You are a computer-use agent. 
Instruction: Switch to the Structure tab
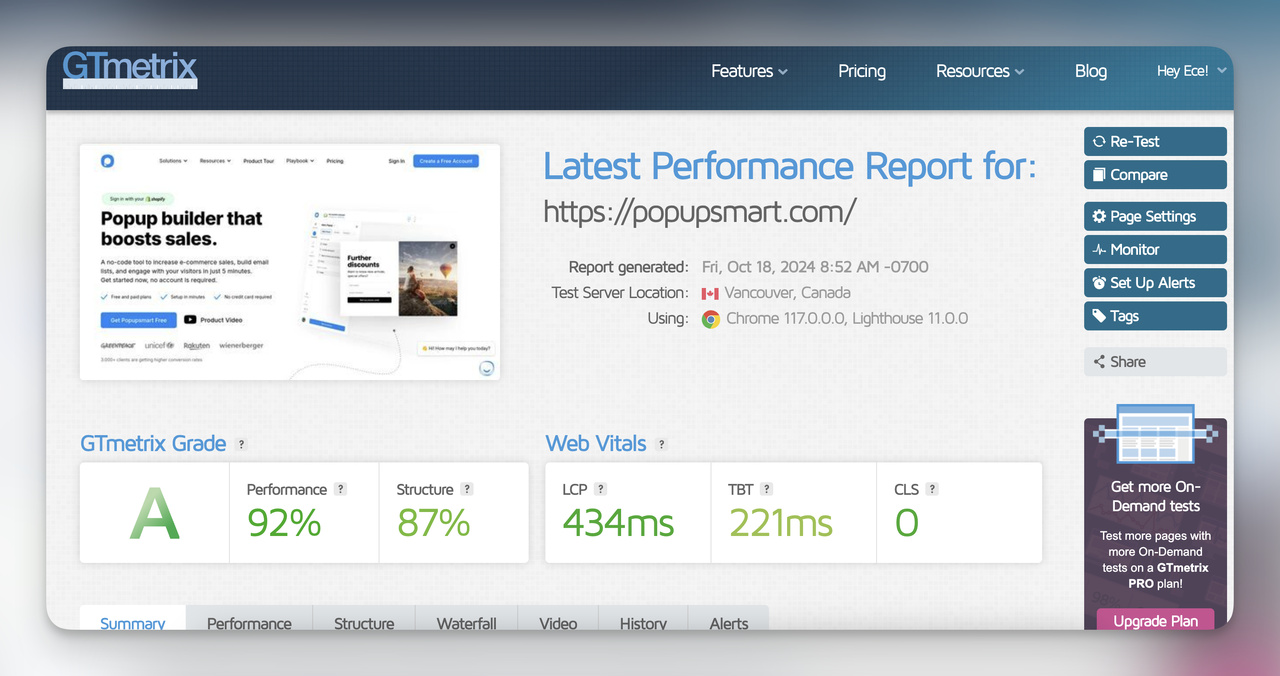coord(364,620)
